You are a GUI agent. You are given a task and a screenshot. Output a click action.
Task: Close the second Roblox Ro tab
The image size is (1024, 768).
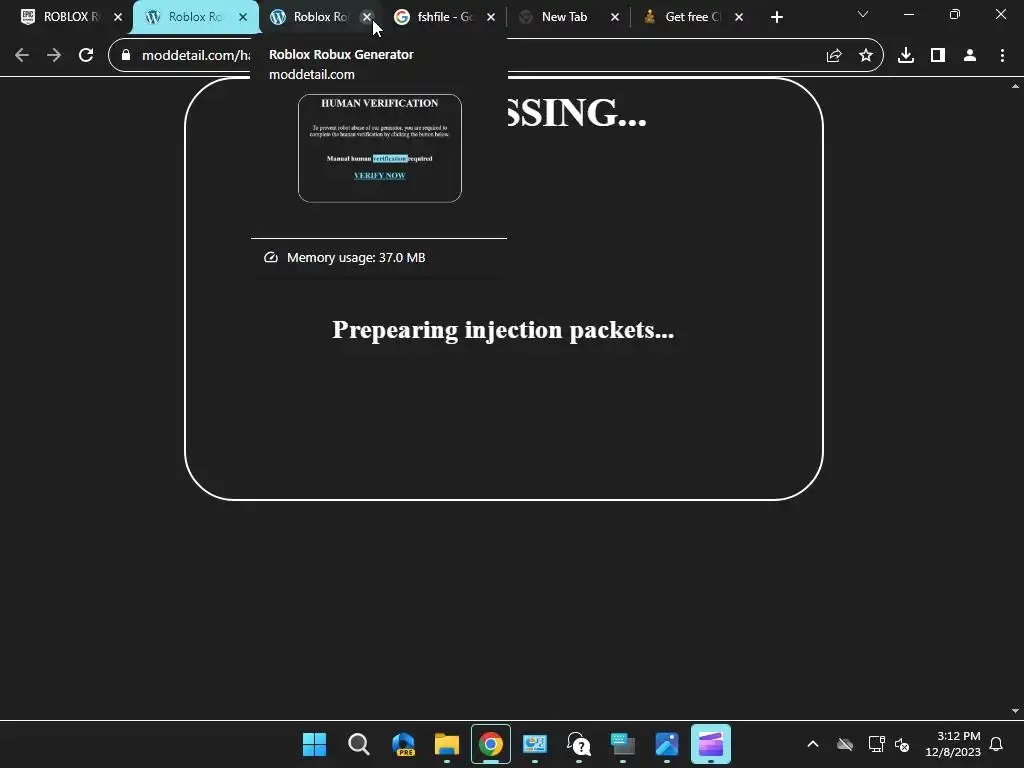pyautogui.click(x=367, y=18)
